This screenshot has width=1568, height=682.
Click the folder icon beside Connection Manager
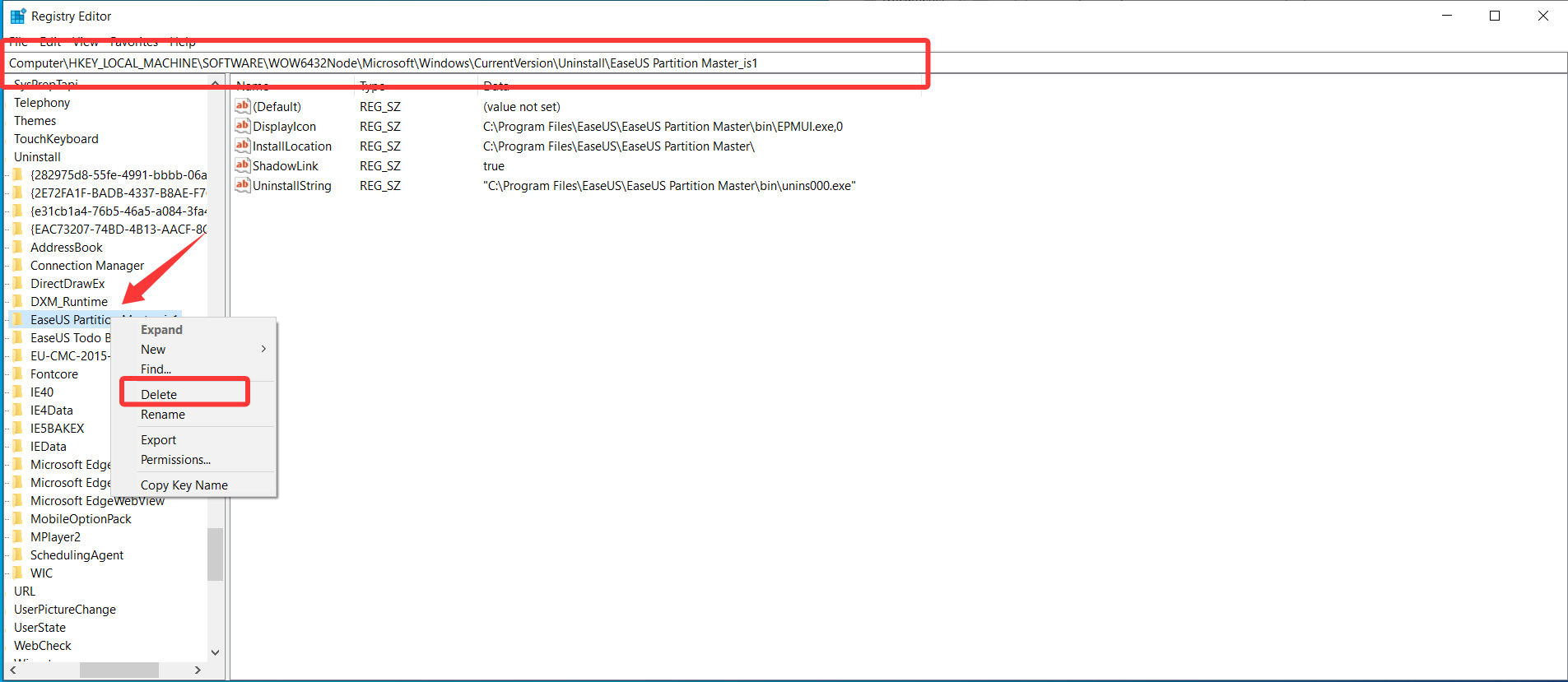(x=18, y=265)
